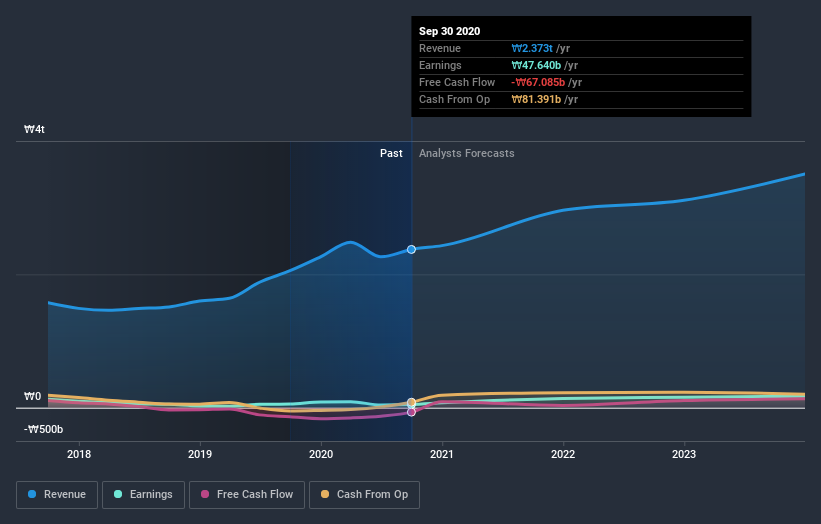This screenshot has width=821, height=524.
Task: Click the Cash From Op data point marker
Action: click(412, 402)
